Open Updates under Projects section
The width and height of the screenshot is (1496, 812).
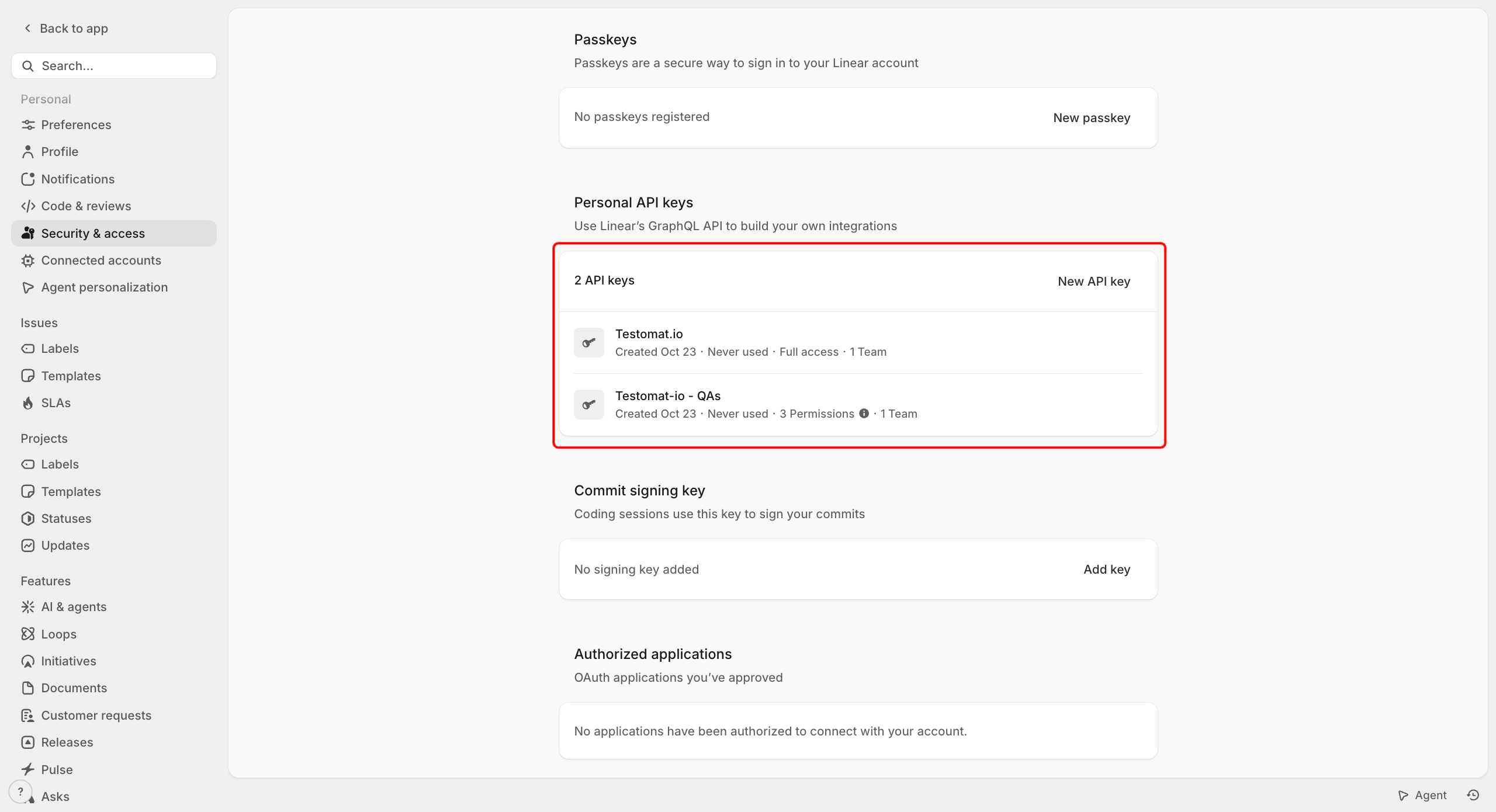pyautogui.click(x=114, y=546)
